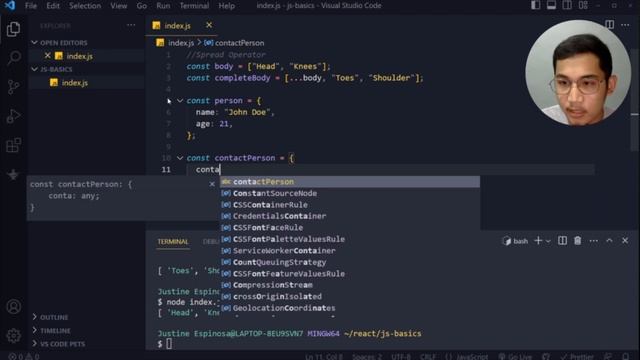Open Accounts menu in activity bar
This screenshot has width=640, height=360.
tap(13, 307)
